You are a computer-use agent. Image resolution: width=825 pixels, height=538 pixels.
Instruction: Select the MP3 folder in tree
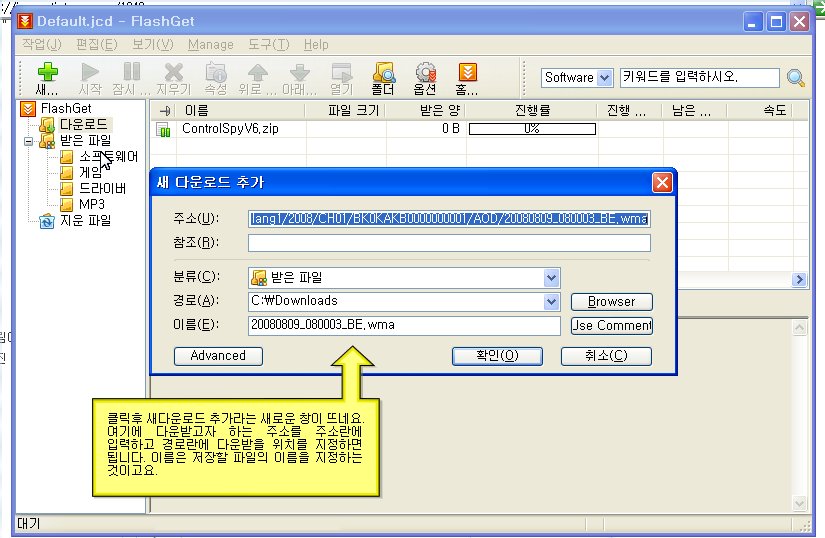pyautogui.click(x=91, y=204)
